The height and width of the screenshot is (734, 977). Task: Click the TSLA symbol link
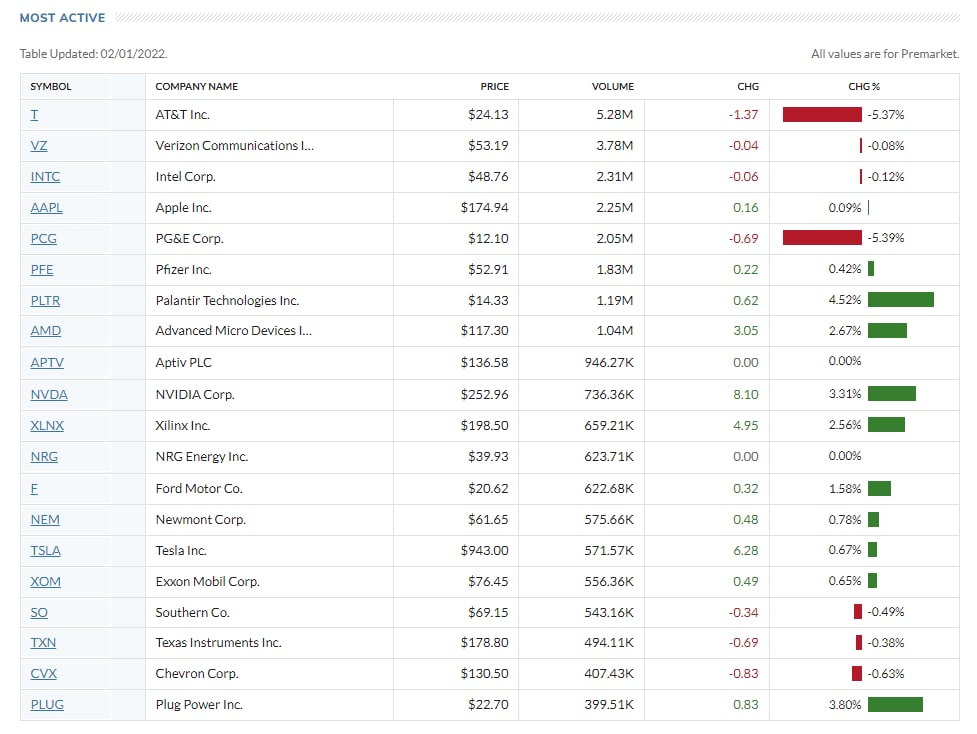pyautogui.click(x=46, y=551)
